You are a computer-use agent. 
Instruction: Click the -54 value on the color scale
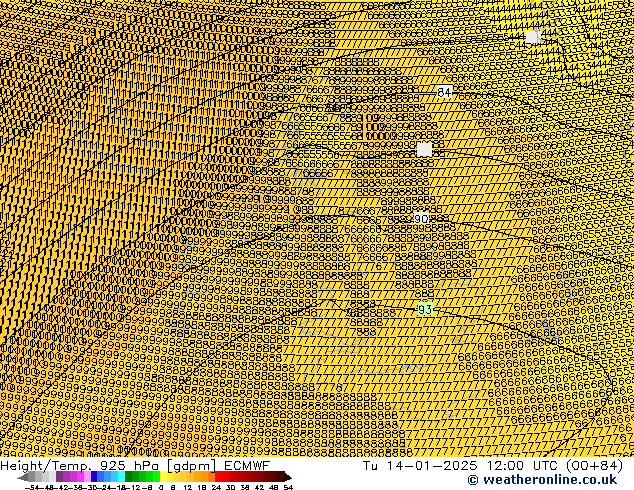click(x=34, y=488)
